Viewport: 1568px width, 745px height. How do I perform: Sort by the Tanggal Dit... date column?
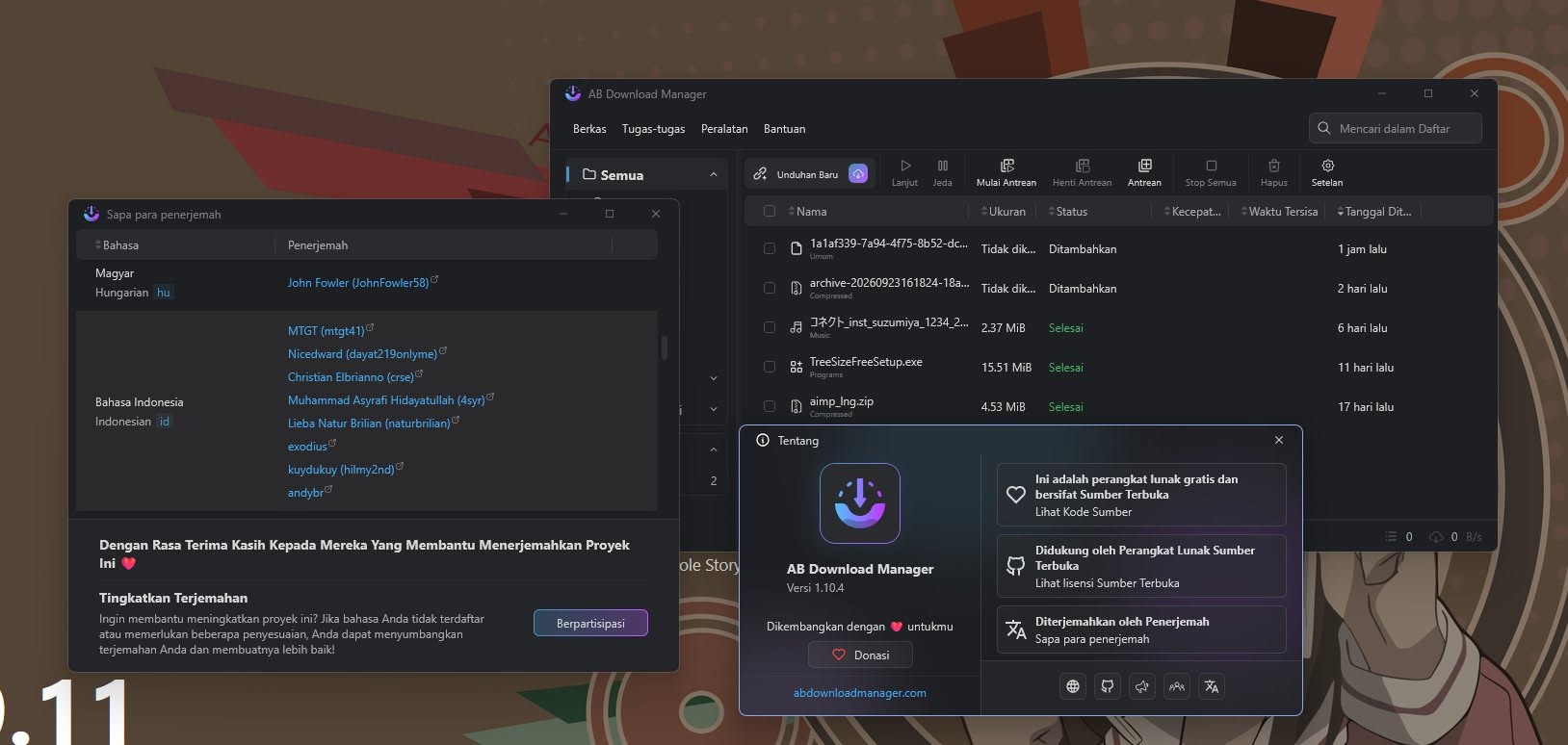coord(1374,211)
